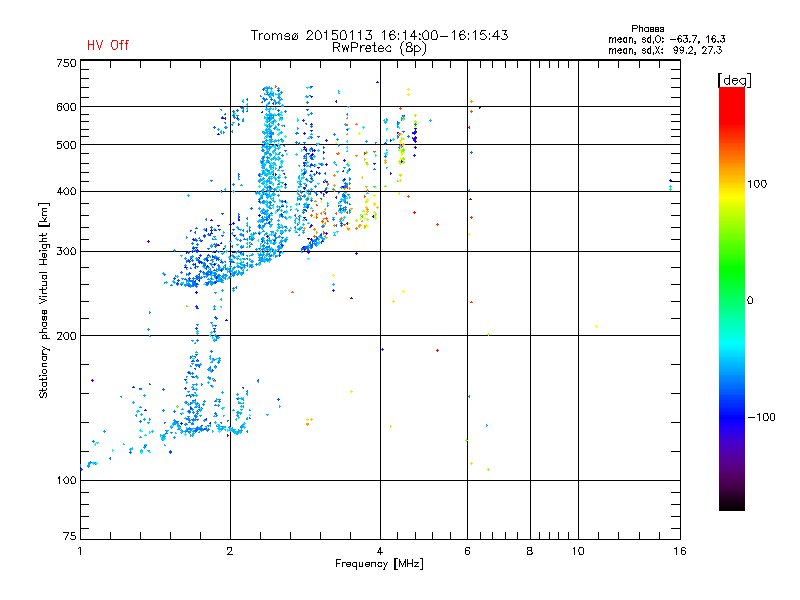Image resolution: width=800 pixels, height=600 pixels.
Task: Click the 'Stationary phase Virtual Height [km]' axis label
Action: click(44, 300)
